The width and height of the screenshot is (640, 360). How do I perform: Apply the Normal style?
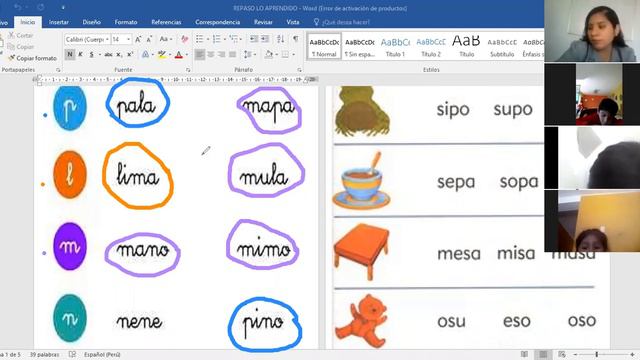point(324,46)
